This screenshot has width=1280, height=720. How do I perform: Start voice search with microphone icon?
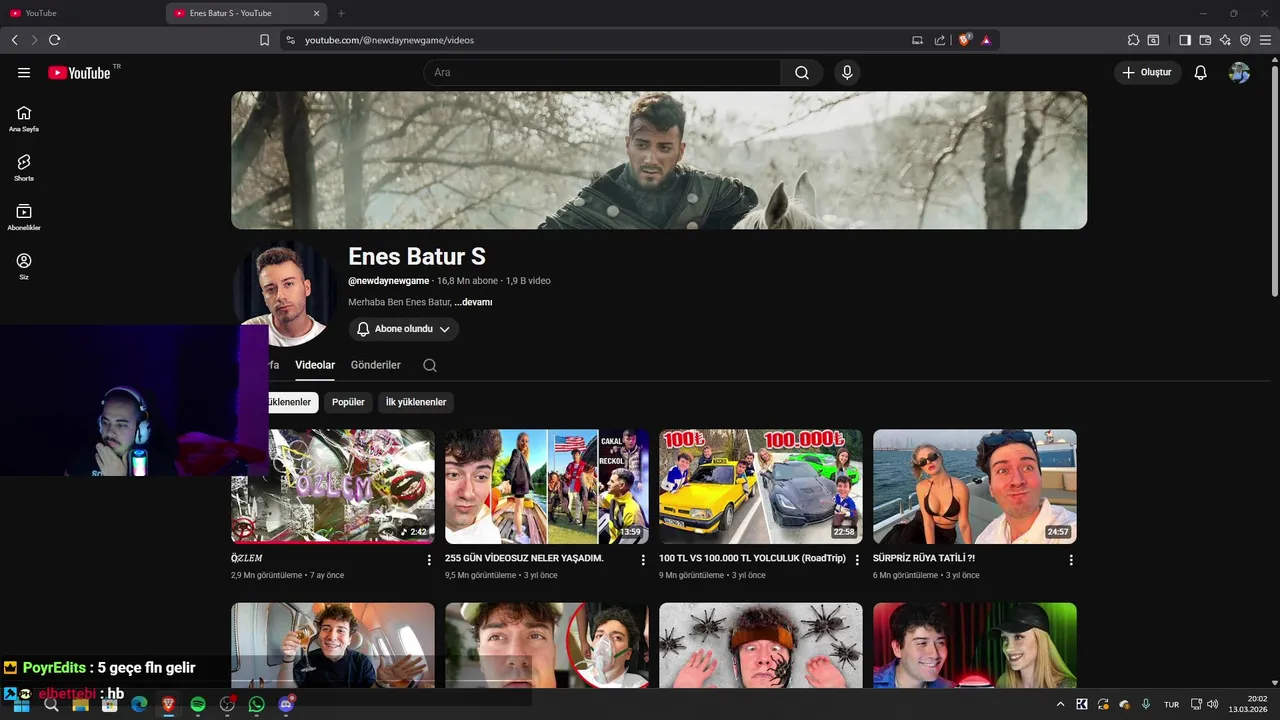pos(847,73)
